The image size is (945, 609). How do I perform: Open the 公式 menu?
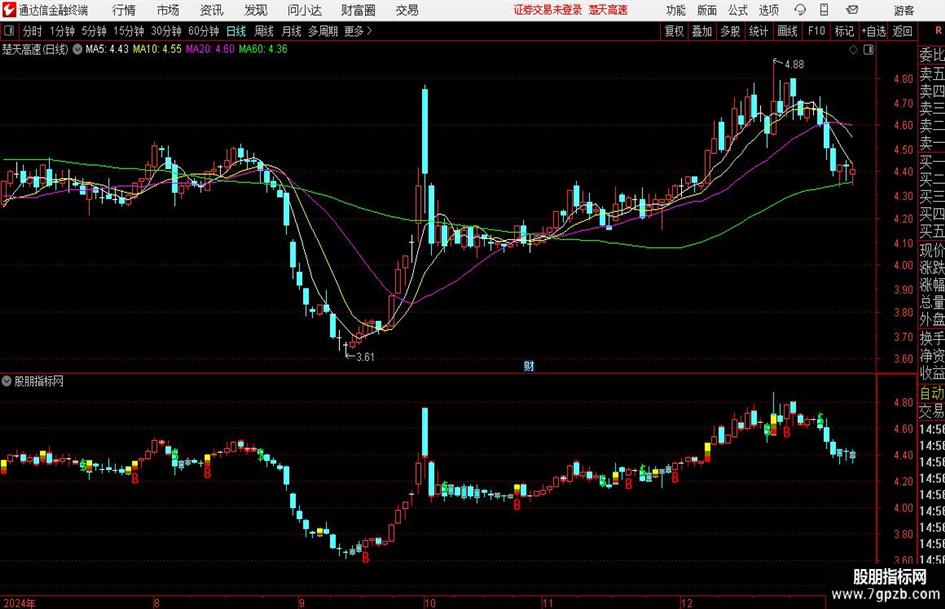(x=738, y=10)
